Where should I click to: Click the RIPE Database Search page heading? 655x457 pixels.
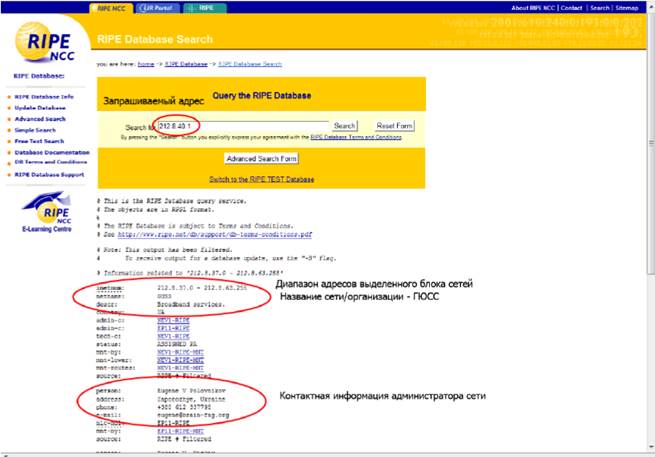coord(155,39)
